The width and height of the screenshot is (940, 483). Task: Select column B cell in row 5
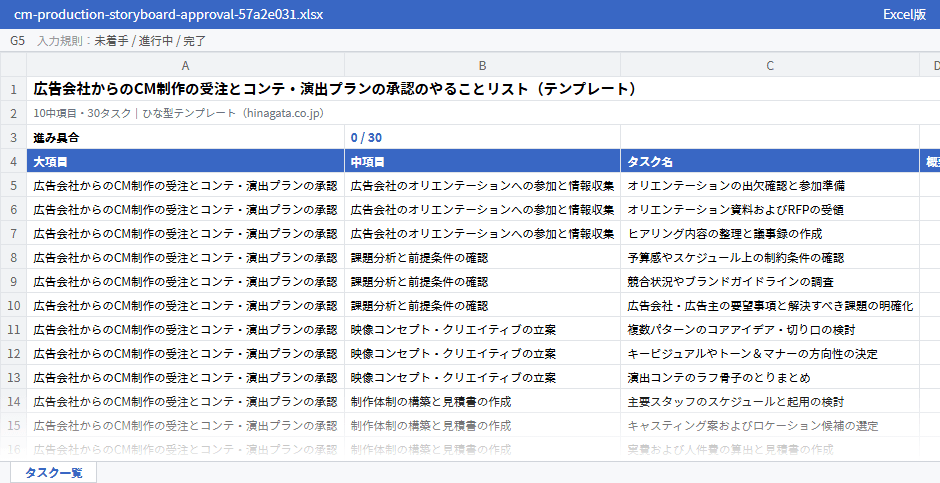point(482,185)
